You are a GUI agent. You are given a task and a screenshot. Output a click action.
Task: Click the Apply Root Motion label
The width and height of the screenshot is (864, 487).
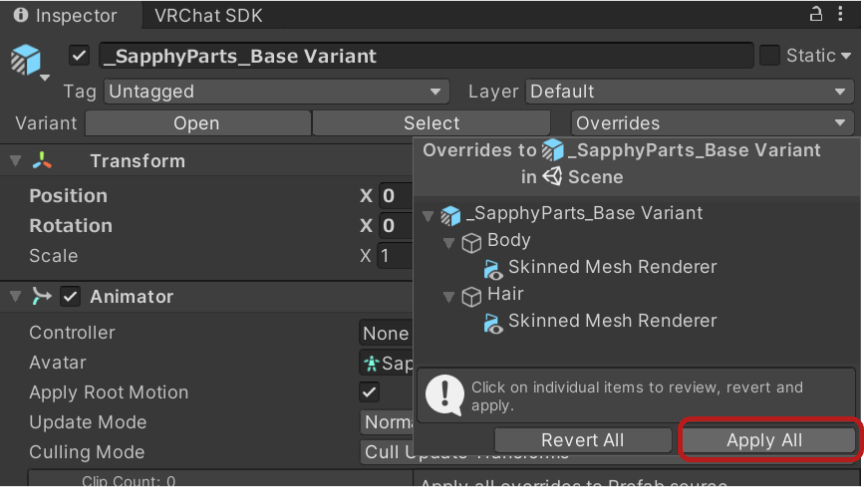click(109, 392)
